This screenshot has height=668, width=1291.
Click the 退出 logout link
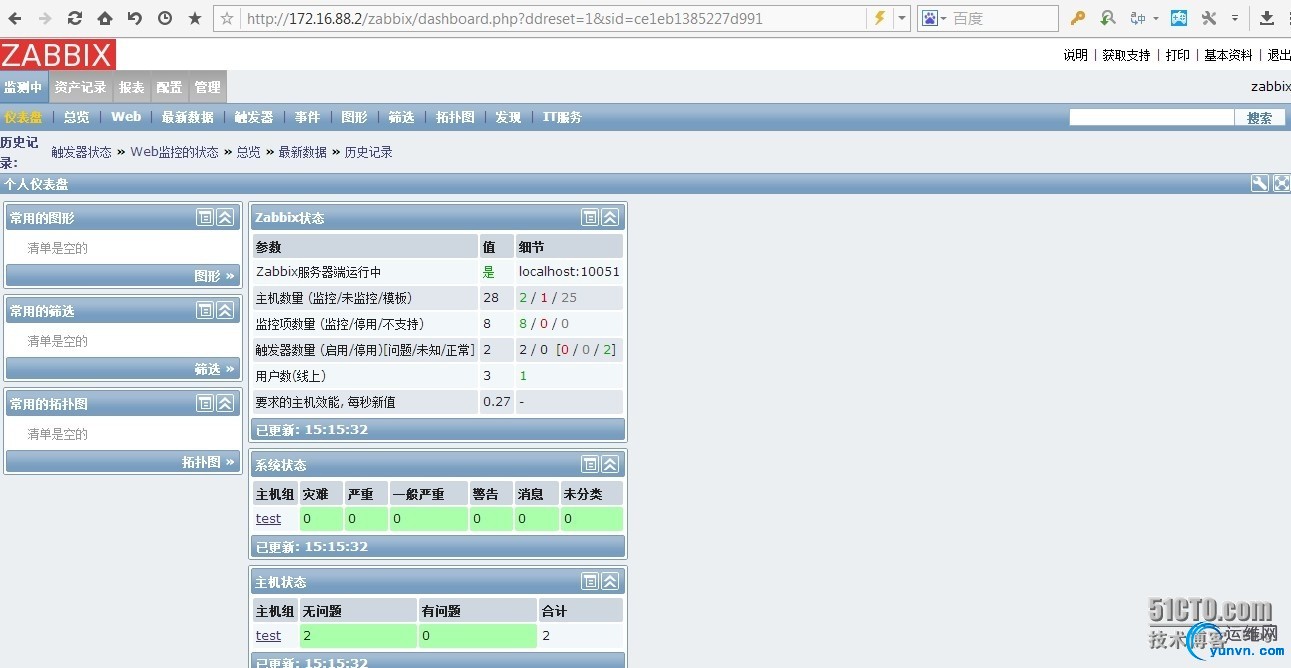[1279, 55]
